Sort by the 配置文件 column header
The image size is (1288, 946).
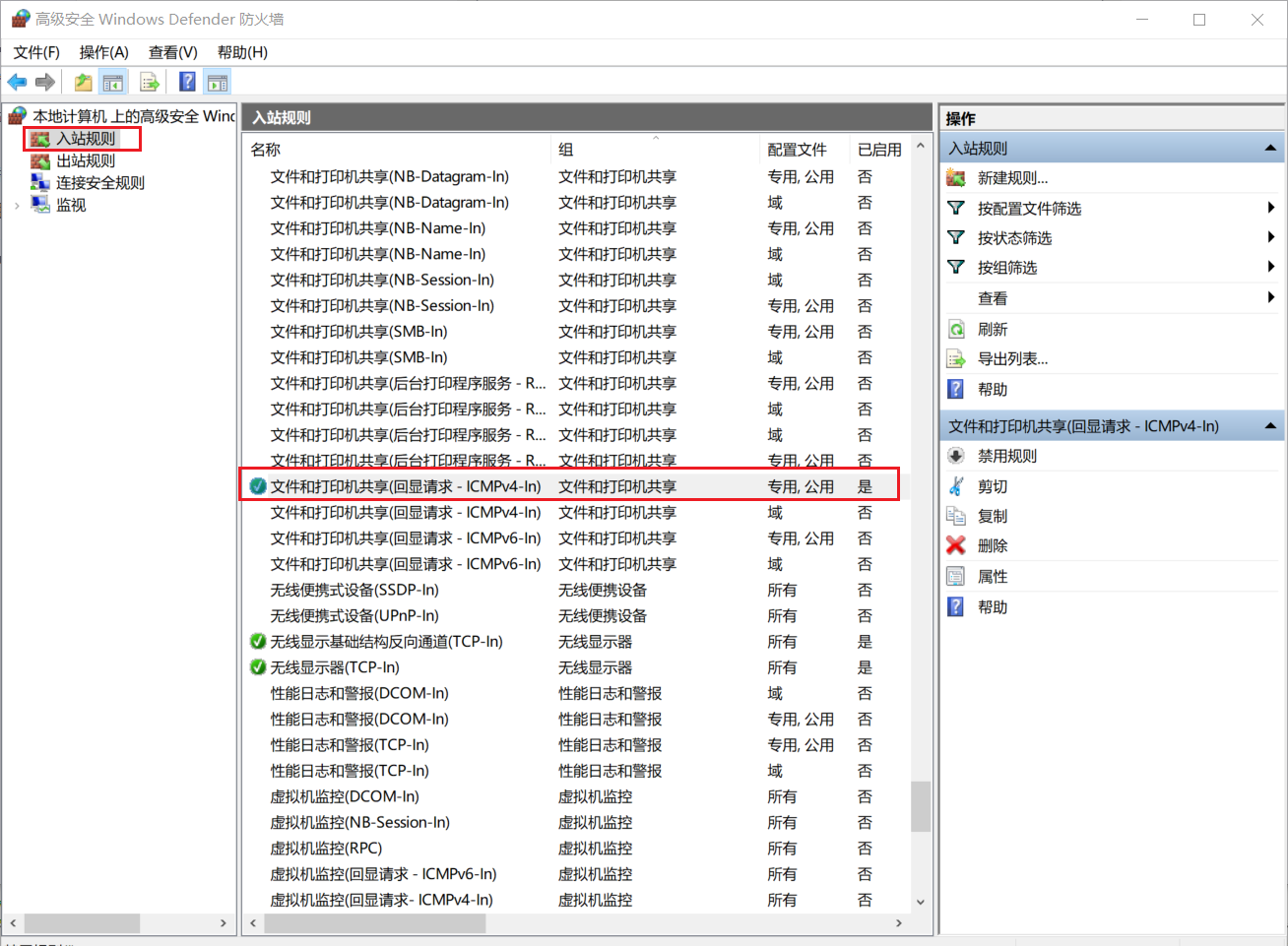[x=805, y=150]
